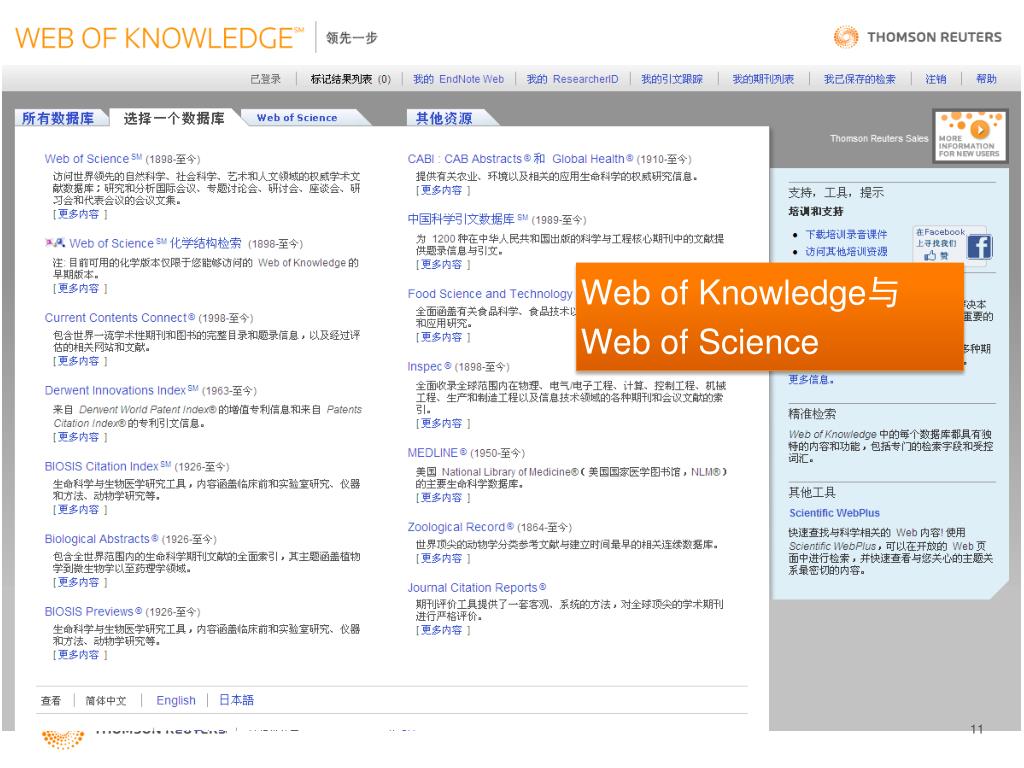Open BIOSIS Previews database link

coord(93,611)
